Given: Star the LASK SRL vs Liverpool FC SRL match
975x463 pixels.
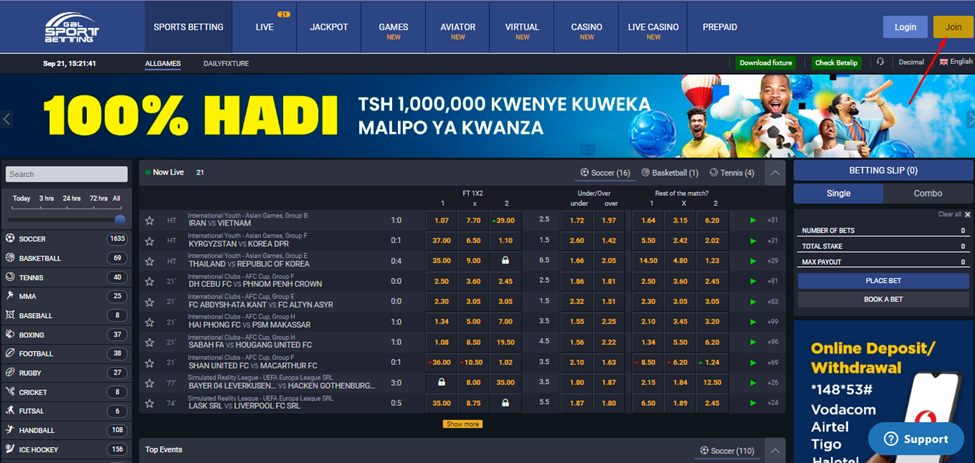Looking at the screenshot, I should [149, 403].
